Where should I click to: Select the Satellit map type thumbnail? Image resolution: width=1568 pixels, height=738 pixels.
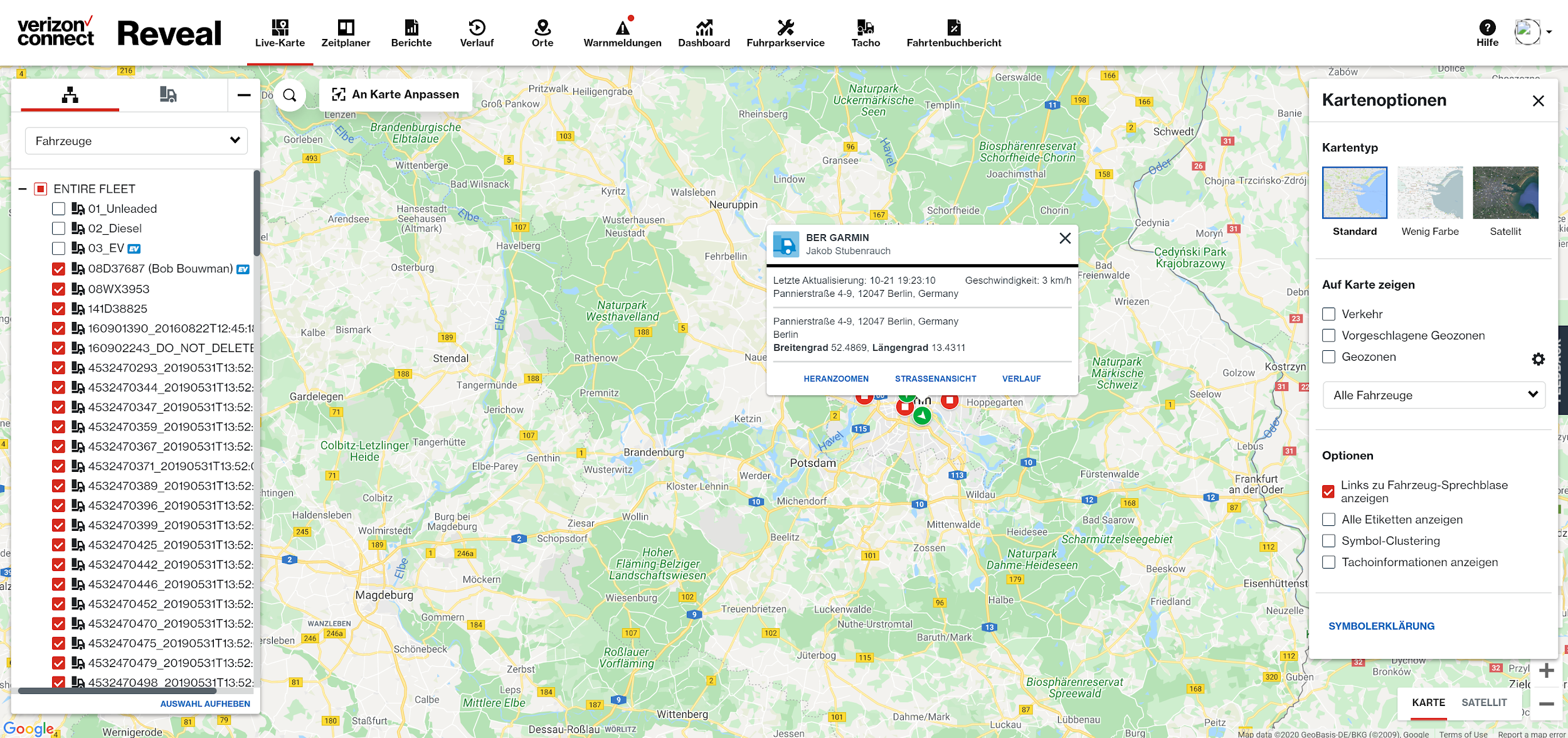tap(1505, 193)
